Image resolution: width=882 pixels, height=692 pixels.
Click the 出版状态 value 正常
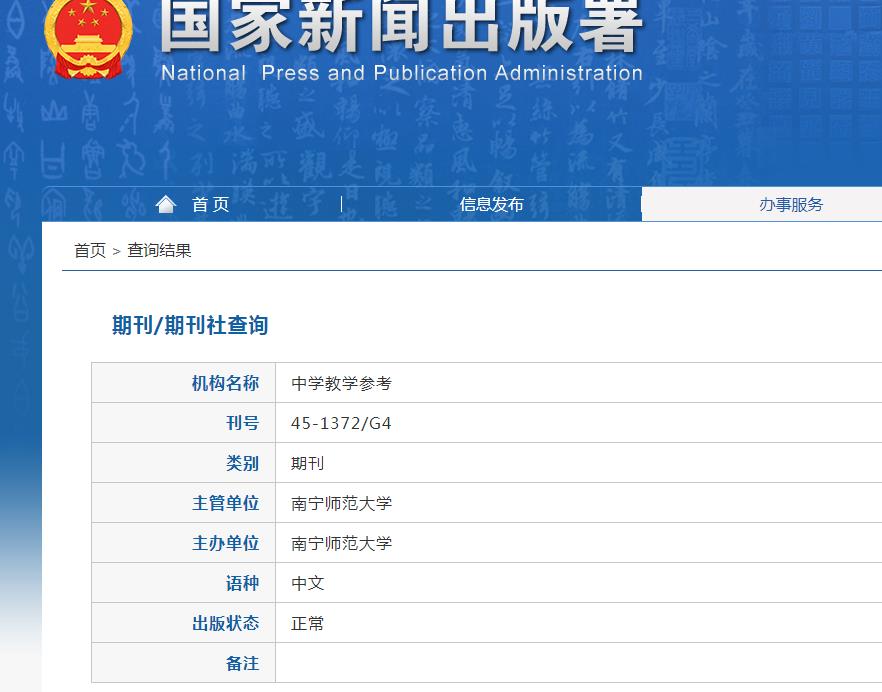tap(305, 622)
